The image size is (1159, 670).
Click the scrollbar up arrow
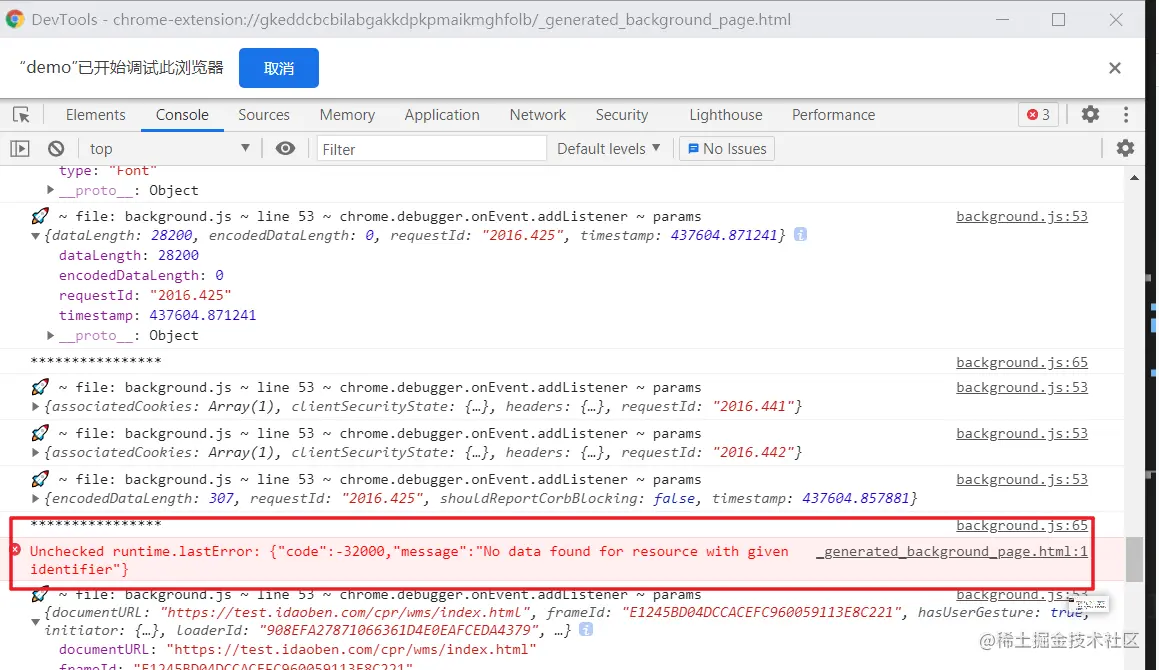point(1135,177)
